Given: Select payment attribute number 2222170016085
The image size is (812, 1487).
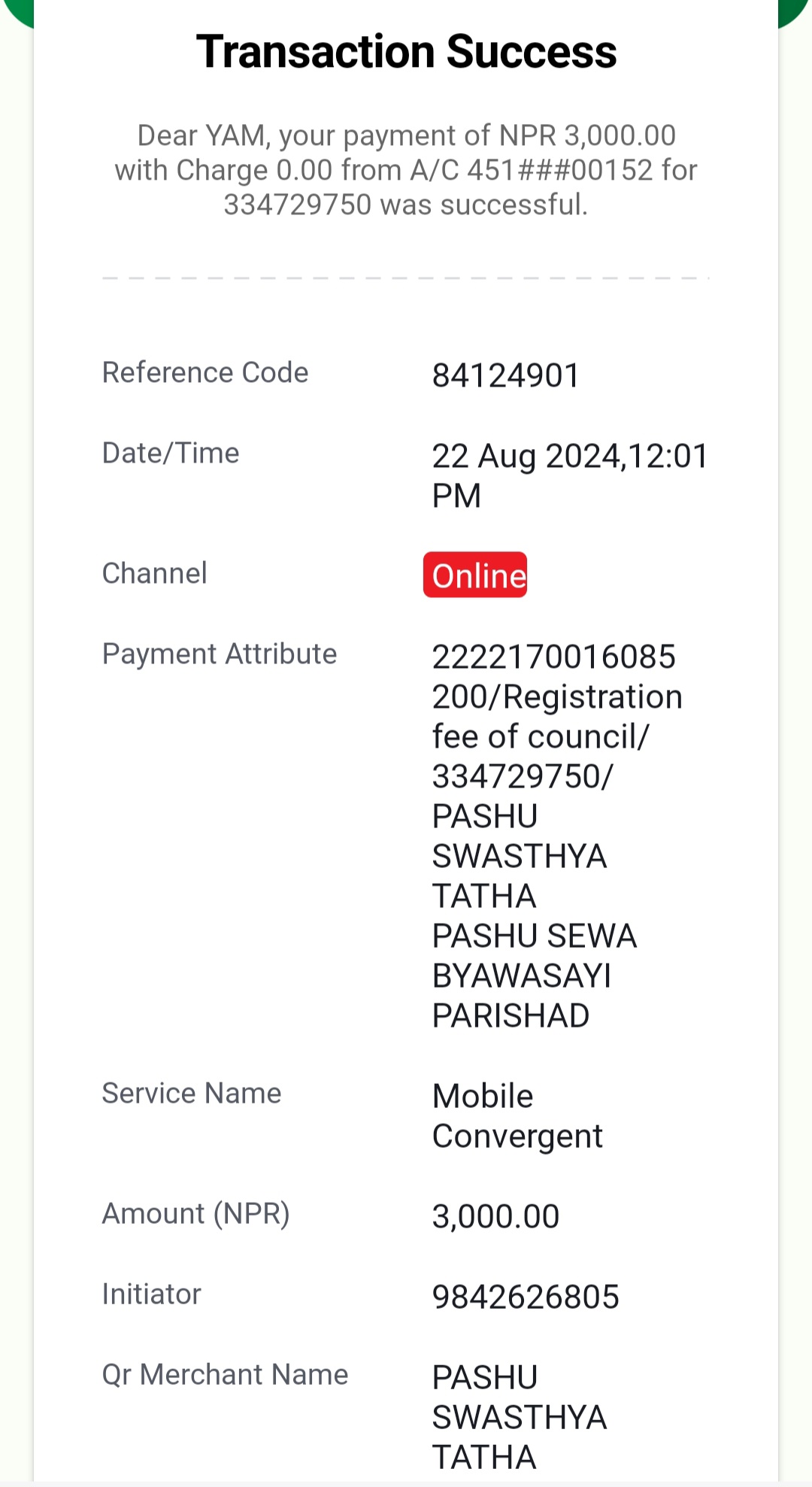Looking at the screenshot, I should pos(554,657).
